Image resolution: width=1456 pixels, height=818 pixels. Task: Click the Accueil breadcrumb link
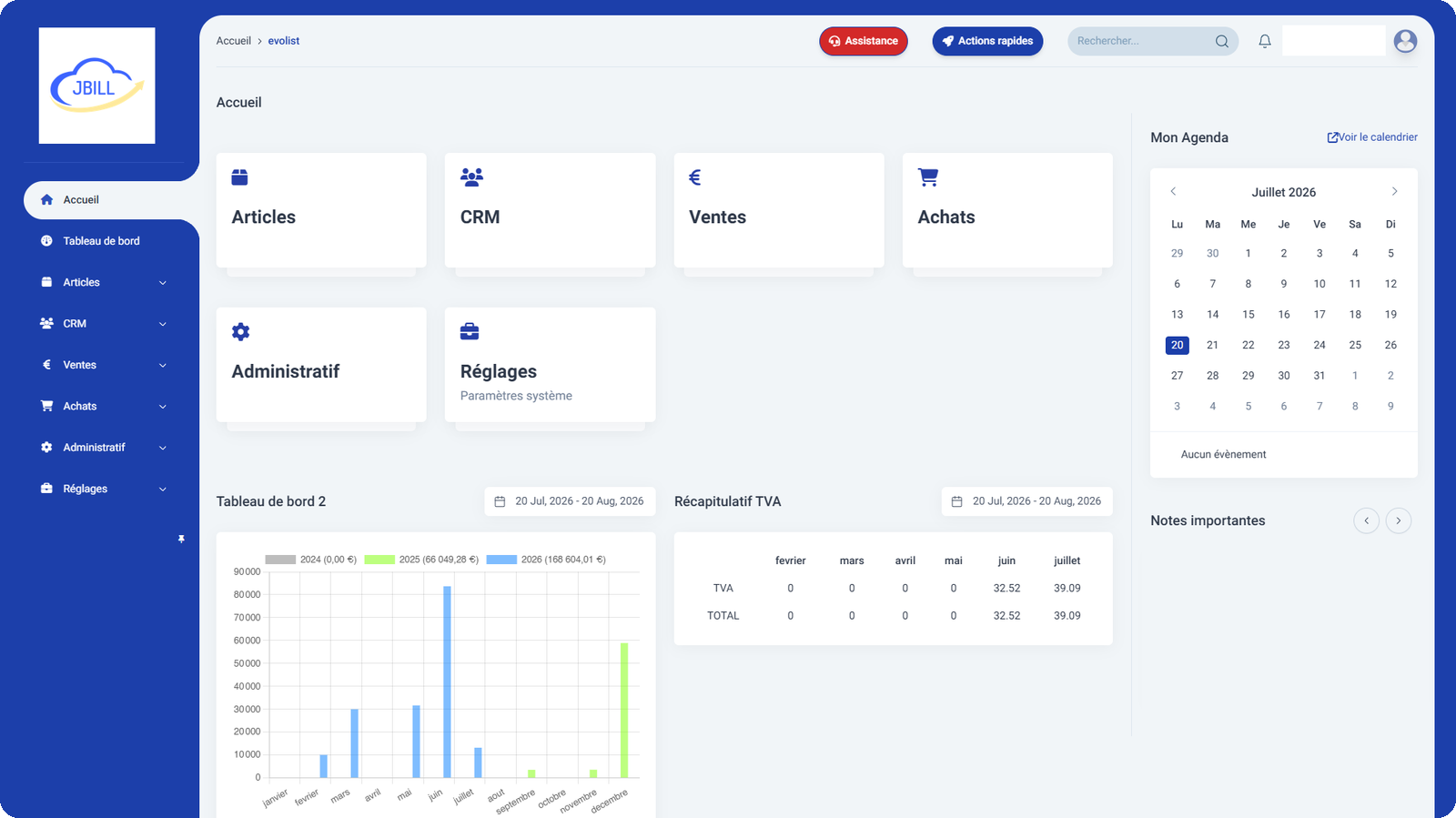point(233,41)
